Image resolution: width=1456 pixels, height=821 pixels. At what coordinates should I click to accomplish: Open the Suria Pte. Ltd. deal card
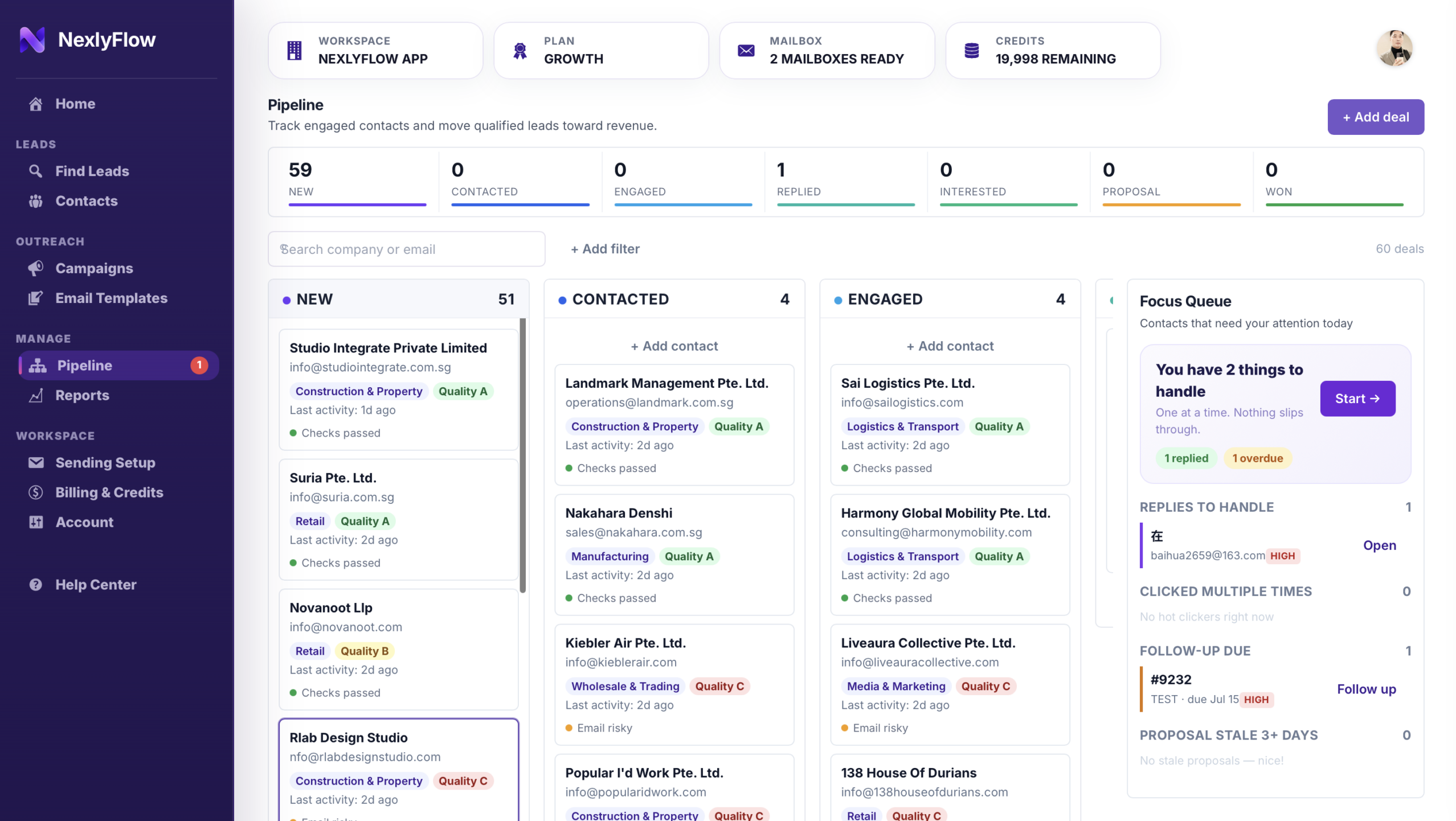click(398, 519)
